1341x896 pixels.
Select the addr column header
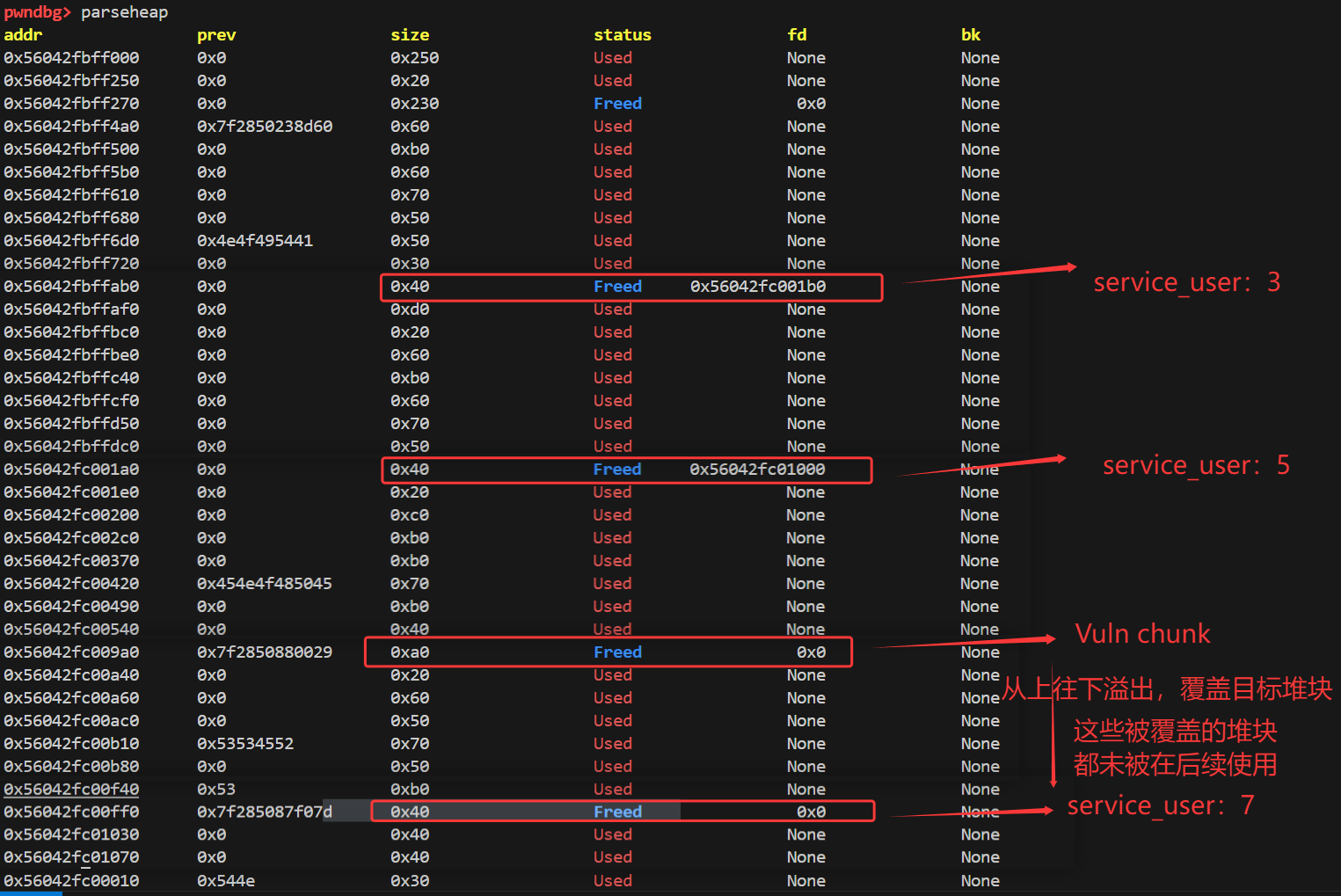pyautogui.click(x=23, y=35)
